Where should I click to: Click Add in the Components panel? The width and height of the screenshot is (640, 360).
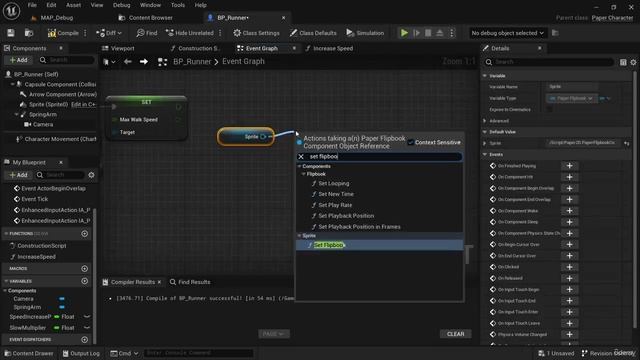18,60
